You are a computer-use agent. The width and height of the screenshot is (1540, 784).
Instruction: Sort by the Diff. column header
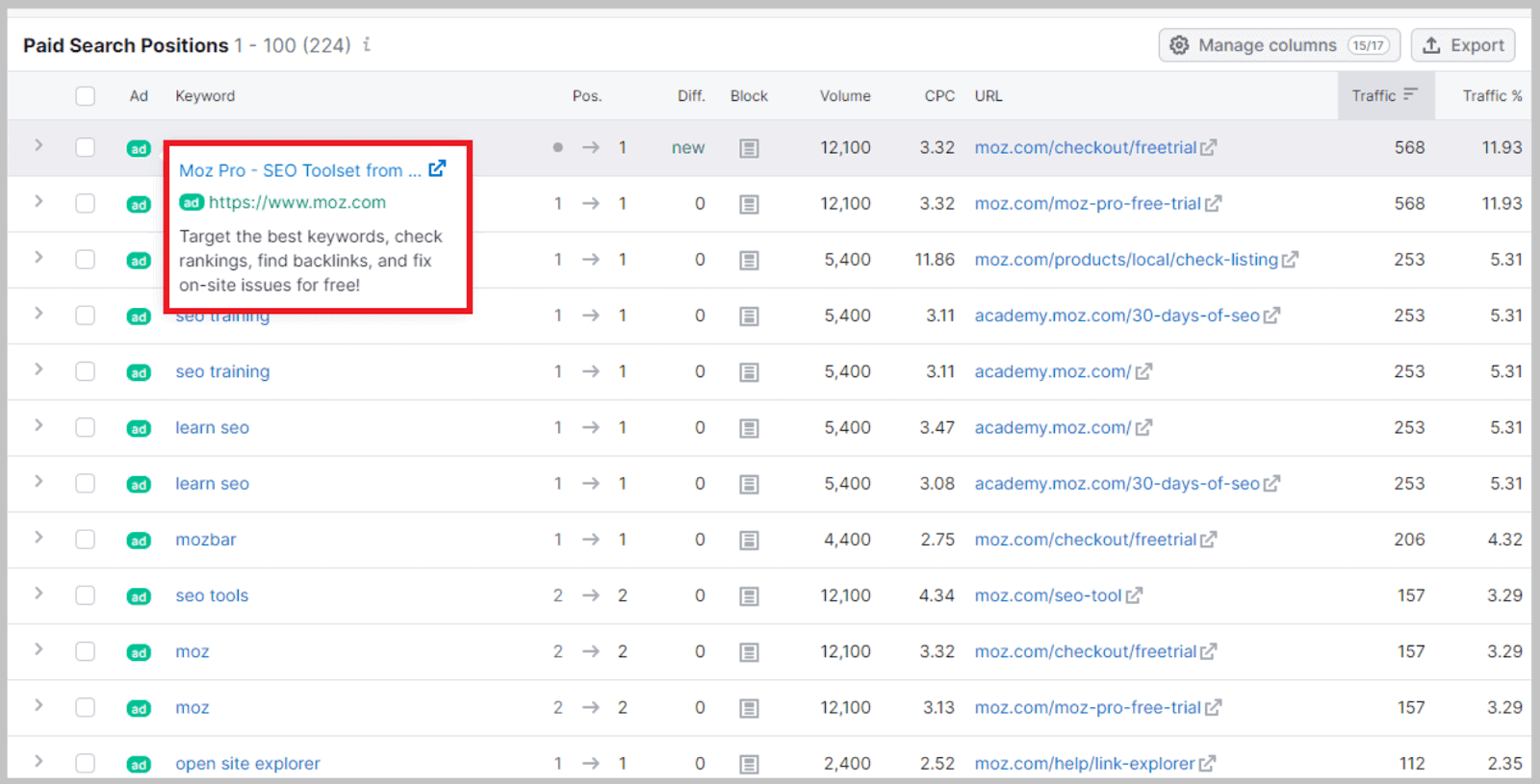pyautogui.click(x=691, y=96)
